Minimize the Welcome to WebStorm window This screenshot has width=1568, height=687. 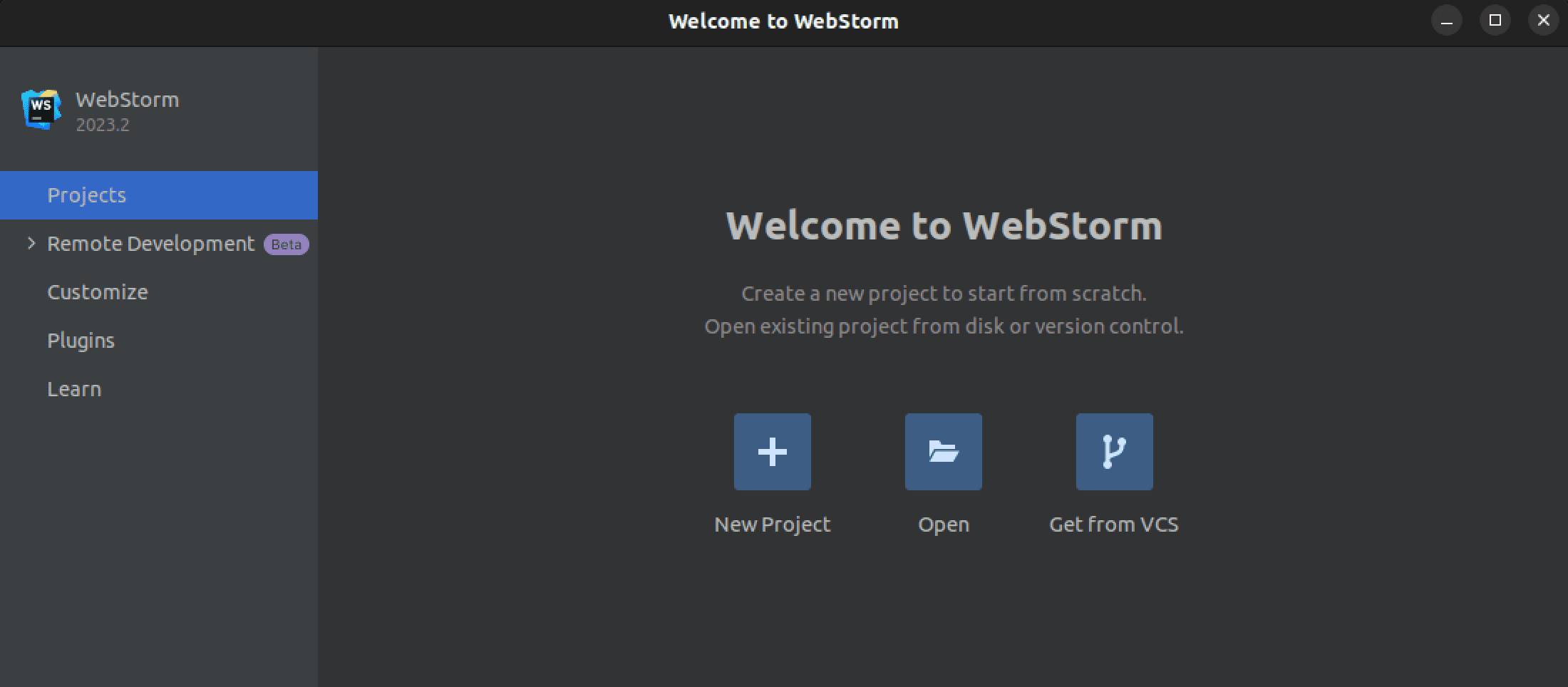pos(1447,21)
